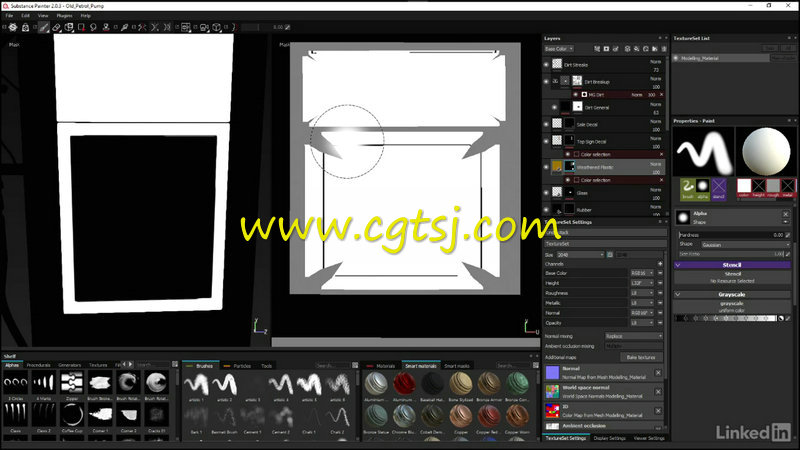
Task: Select the Eraser tool in the toolbar
Action: click(57, 27)
